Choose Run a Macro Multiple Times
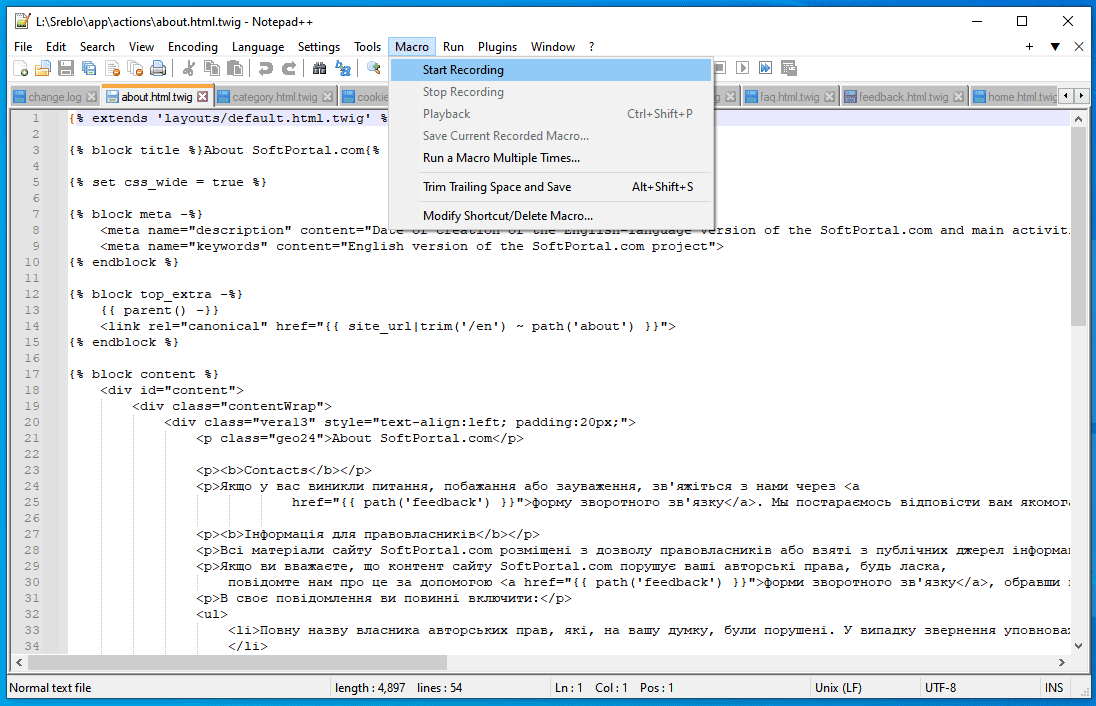This screenshot has height=706, width=1096. point(551,158)
